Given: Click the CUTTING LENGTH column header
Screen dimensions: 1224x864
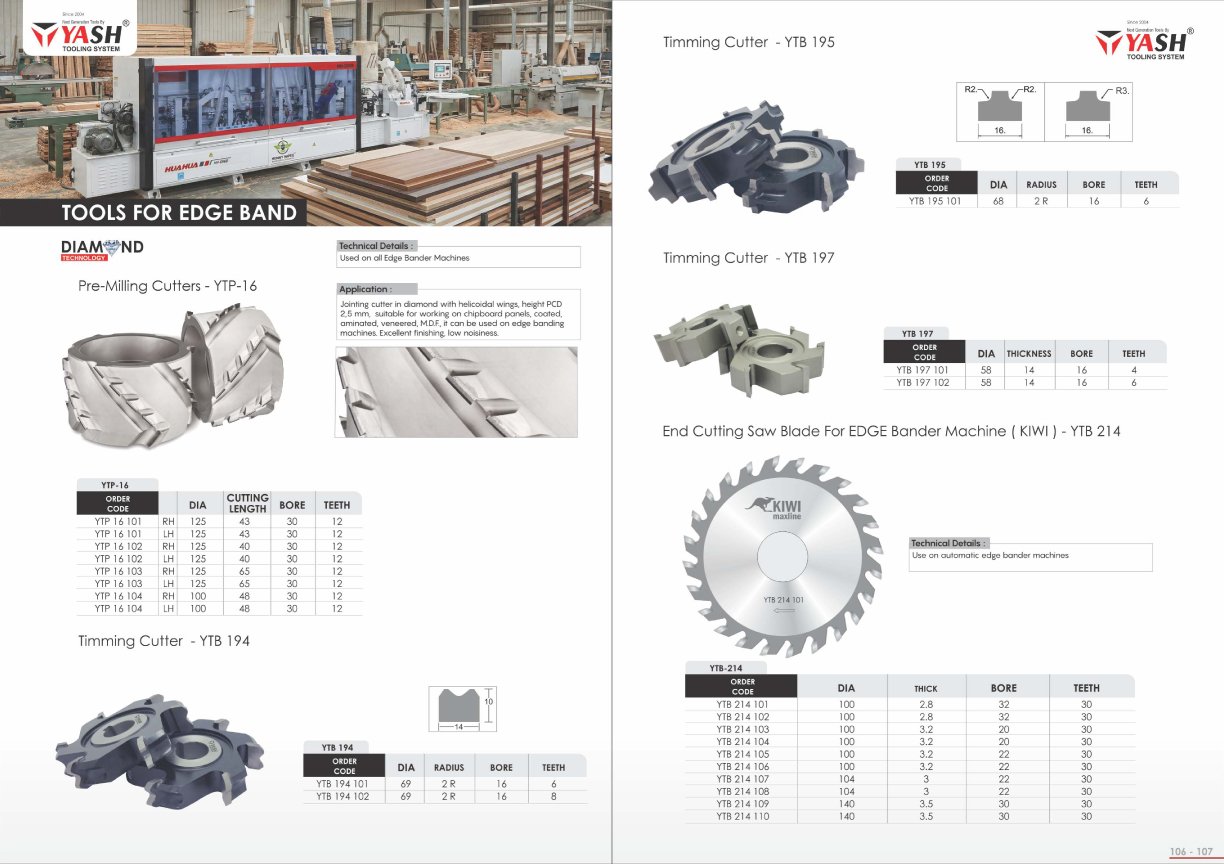Looking at the screenshot, I should click(247, 503).
